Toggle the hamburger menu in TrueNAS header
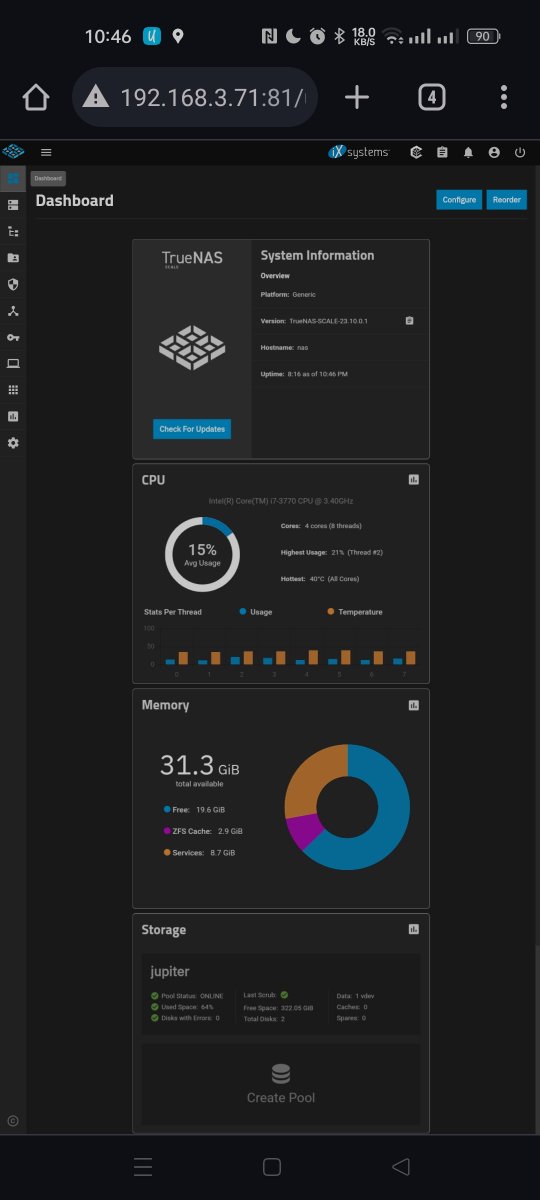Screen dimensions: 540x1200 coord(46,153)
